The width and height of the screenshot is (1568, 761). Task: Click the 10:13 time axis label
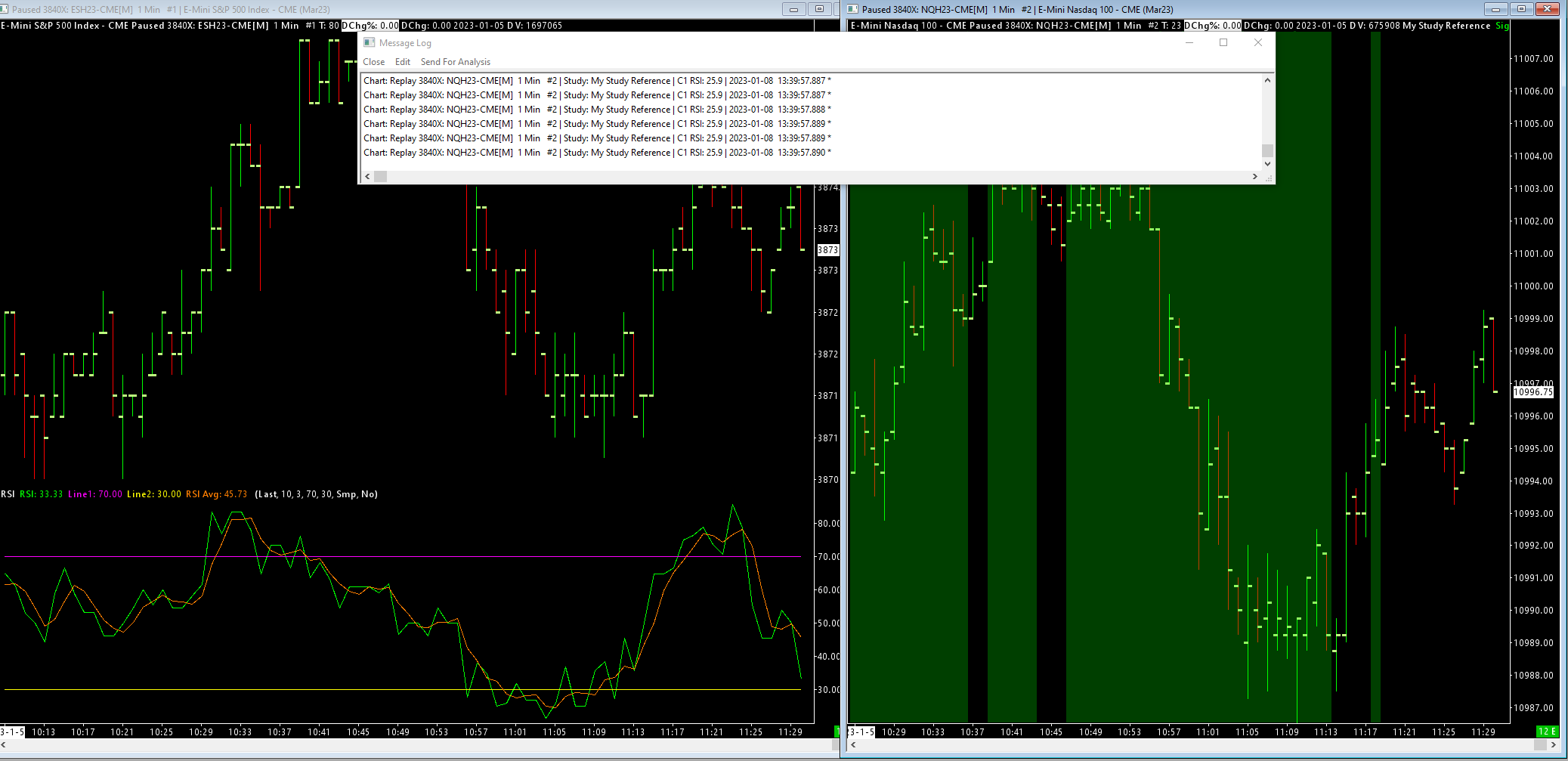pyautogui.click(x=44, y=732)
